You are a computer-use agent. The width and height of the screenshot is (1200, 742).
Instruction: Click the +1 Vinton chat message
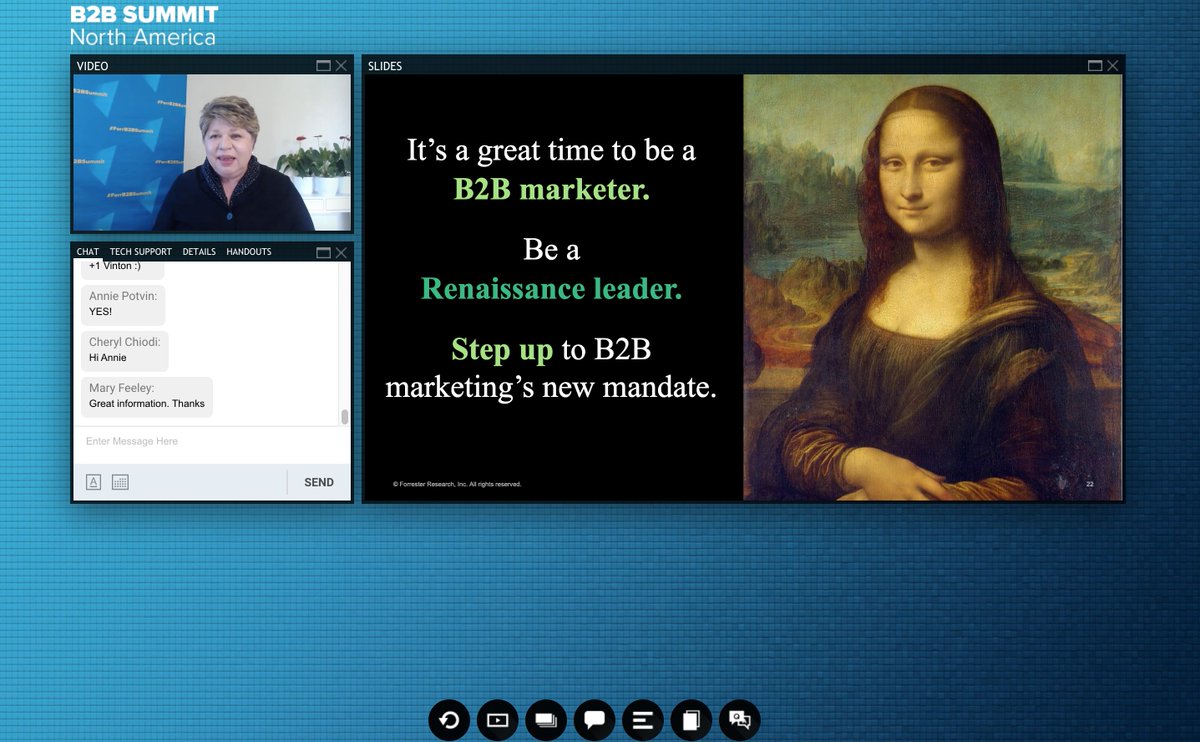121,270
